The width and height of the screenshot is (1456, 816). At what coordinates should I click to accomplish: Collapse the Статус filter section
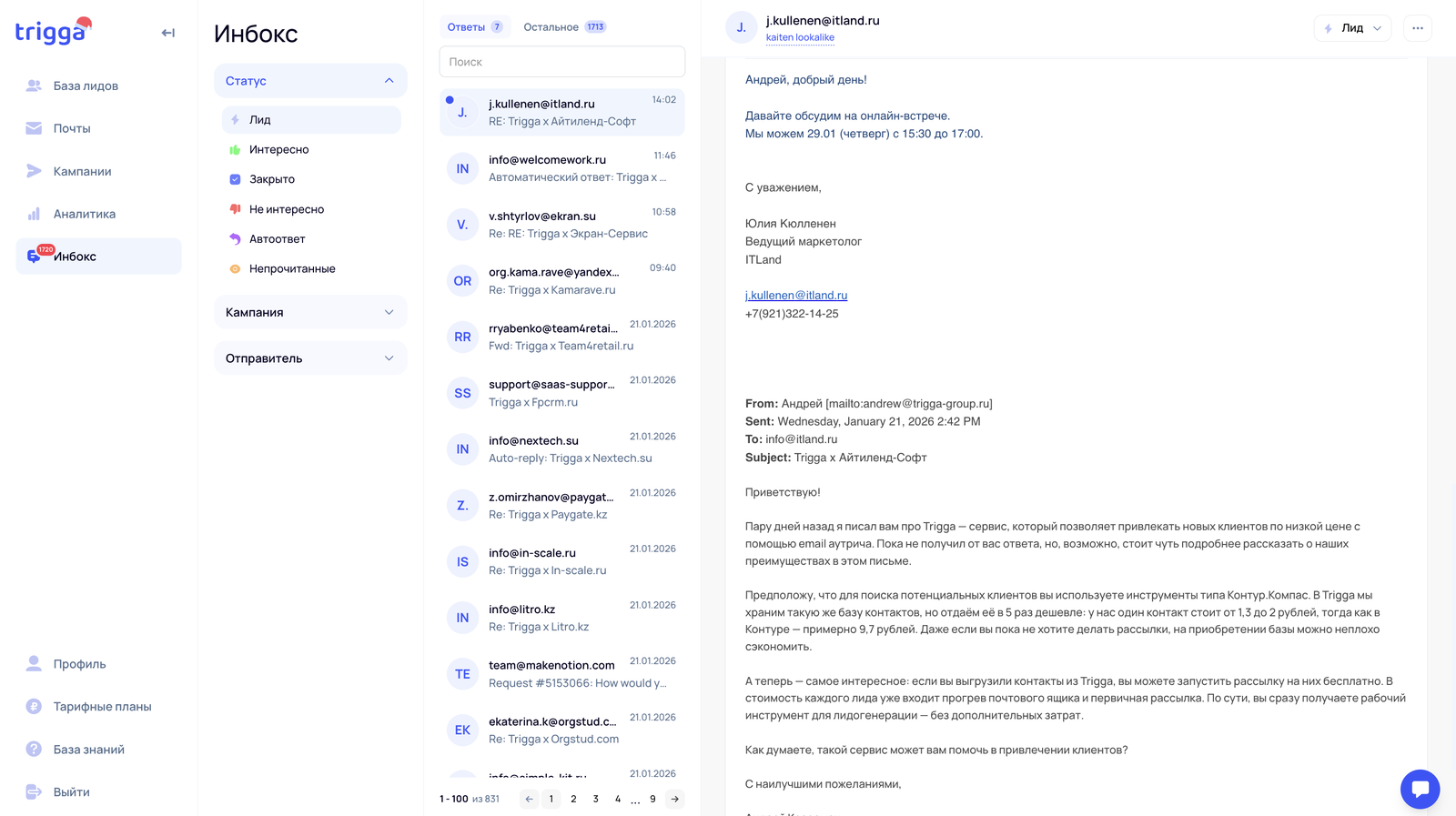(389, 81)
